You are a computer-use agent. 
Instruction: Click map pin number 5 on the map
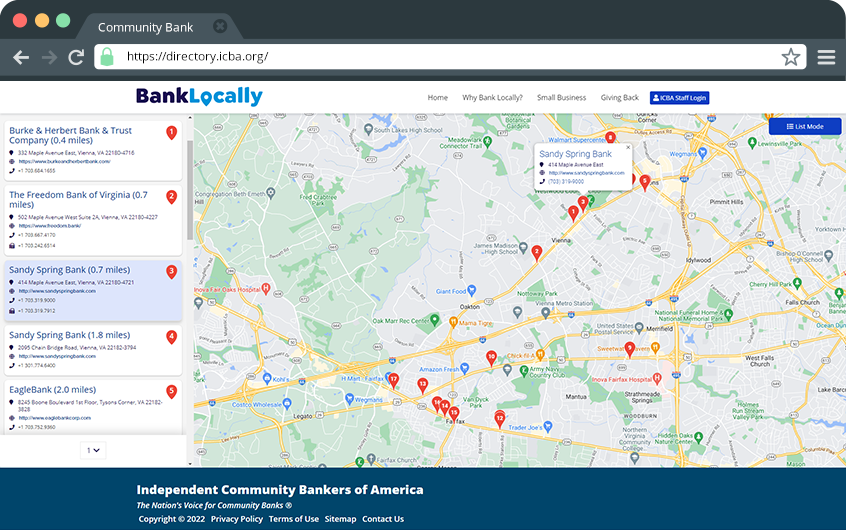(x=644, y=182)
